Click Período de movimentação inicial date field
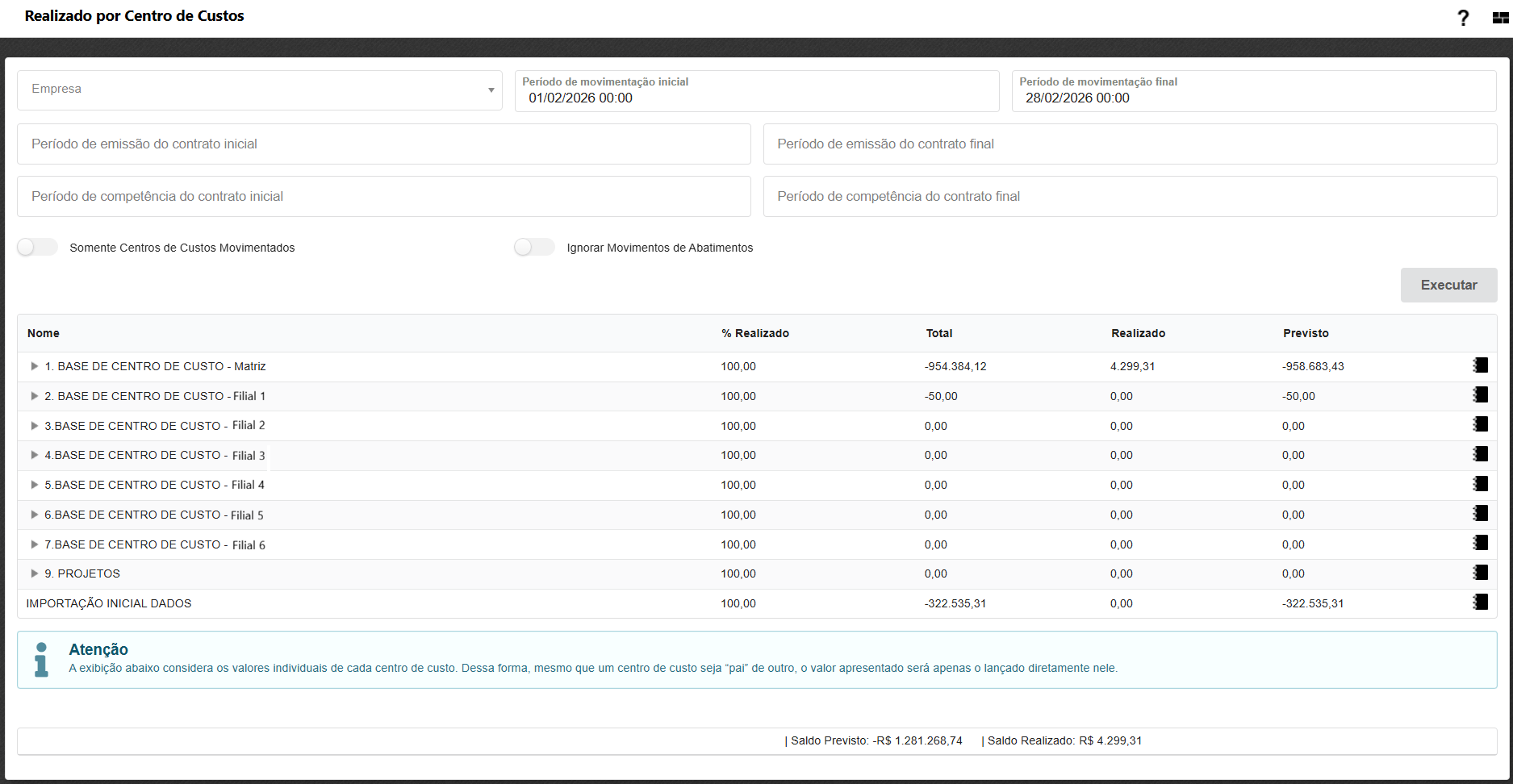The width and height of the screenshot is (1513, 784). [757, 91]
